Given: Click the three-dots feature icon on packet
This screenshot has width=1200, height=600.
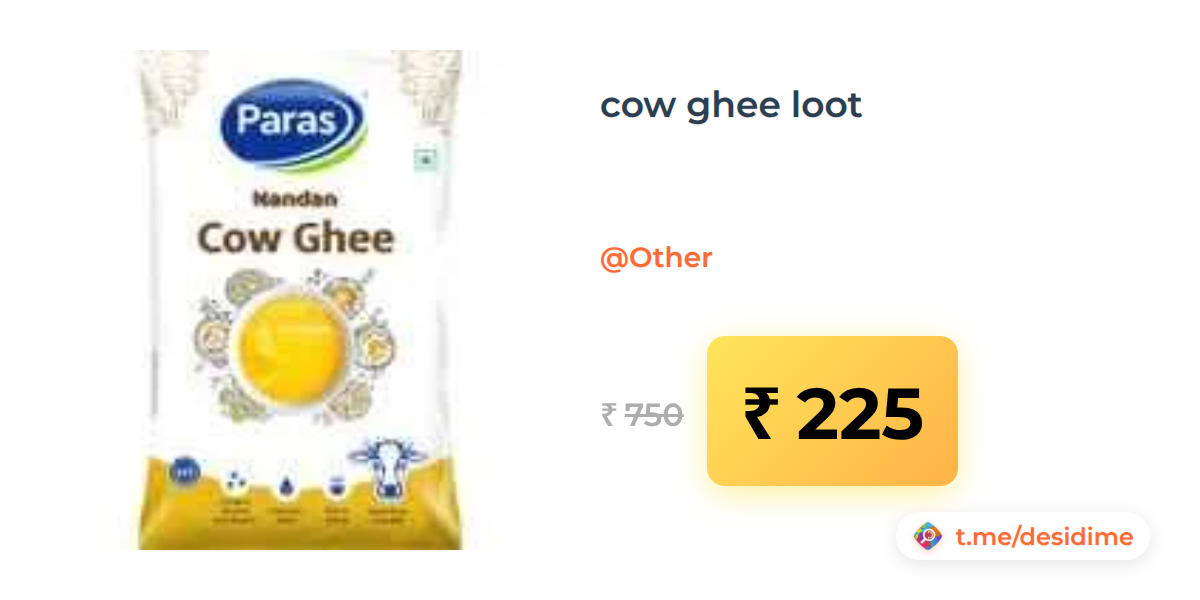Looking at the screenshot, I should coord(235,480).
